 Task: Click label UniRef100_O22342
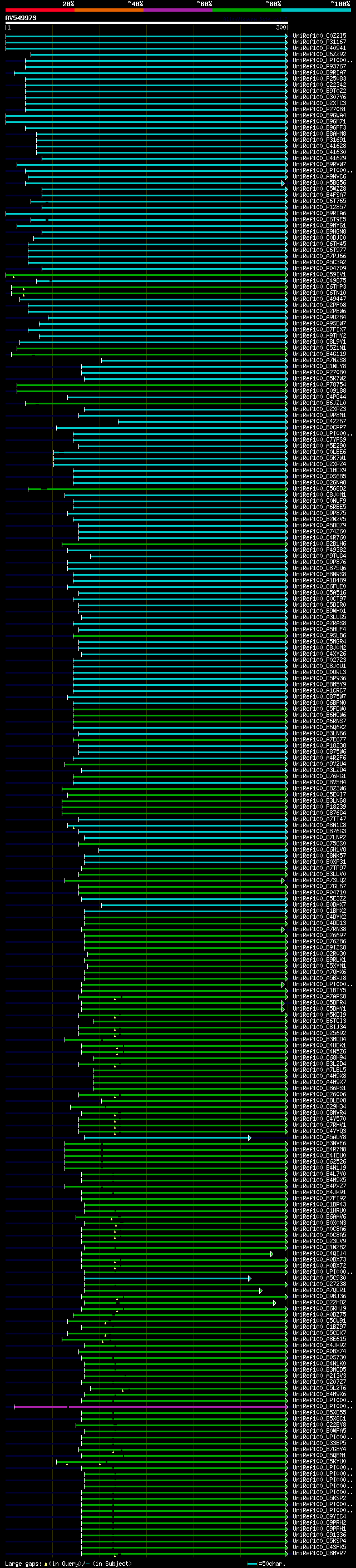coord(319,85)
